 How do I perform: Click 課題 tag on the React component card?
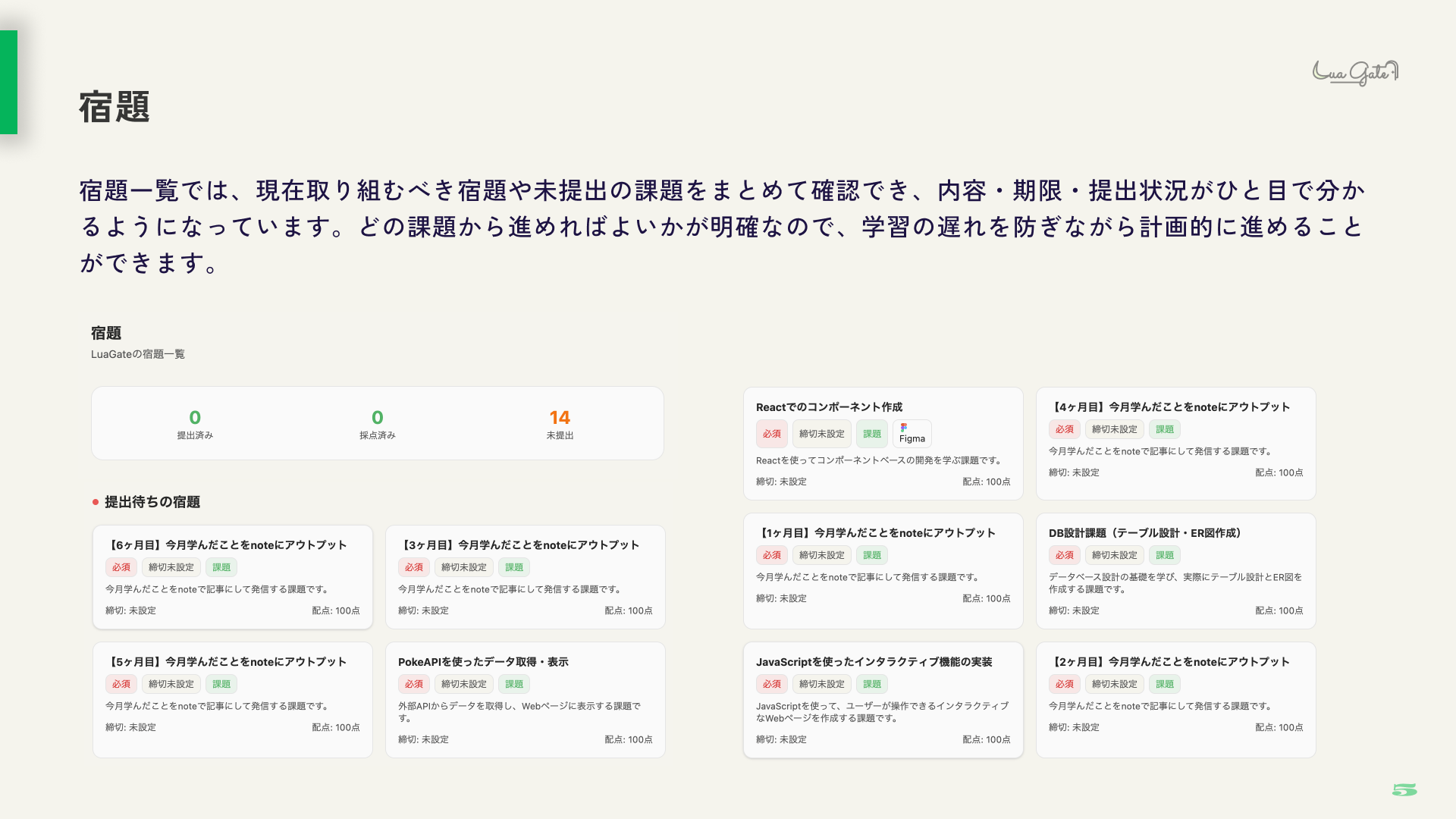pos(872,434)
